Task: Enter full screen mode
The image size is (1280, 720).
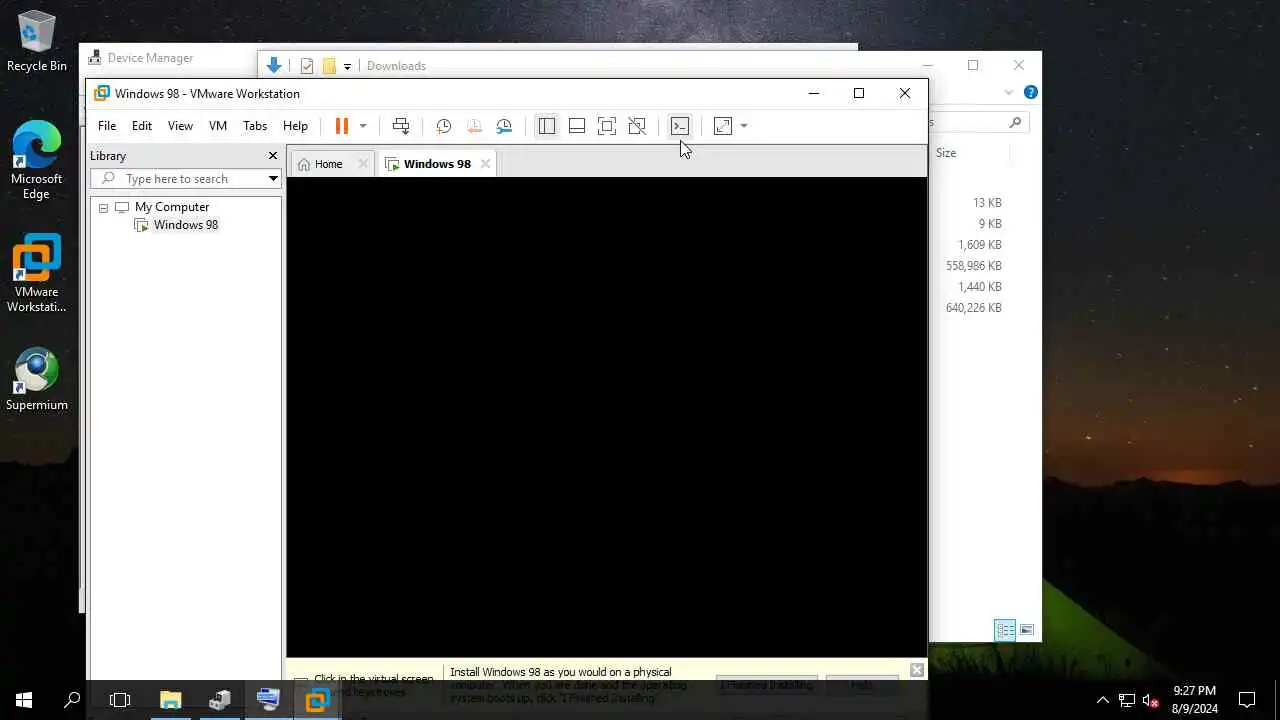Action: click(x=607, y=126)
